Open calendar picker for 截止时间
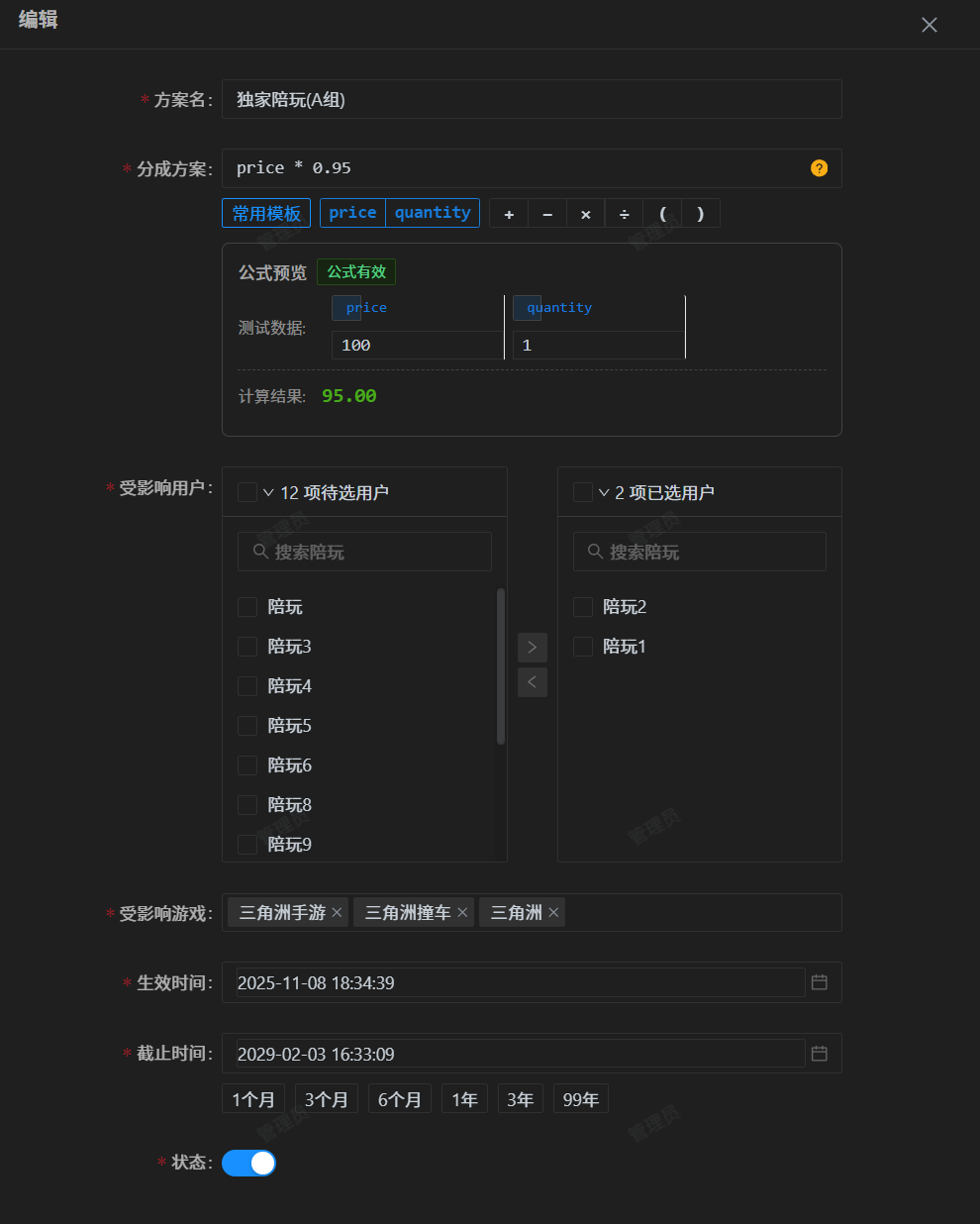Image resolution: width=980 pixels, height=1224 pixels. pyautogui.click(x=819, y=1054)
